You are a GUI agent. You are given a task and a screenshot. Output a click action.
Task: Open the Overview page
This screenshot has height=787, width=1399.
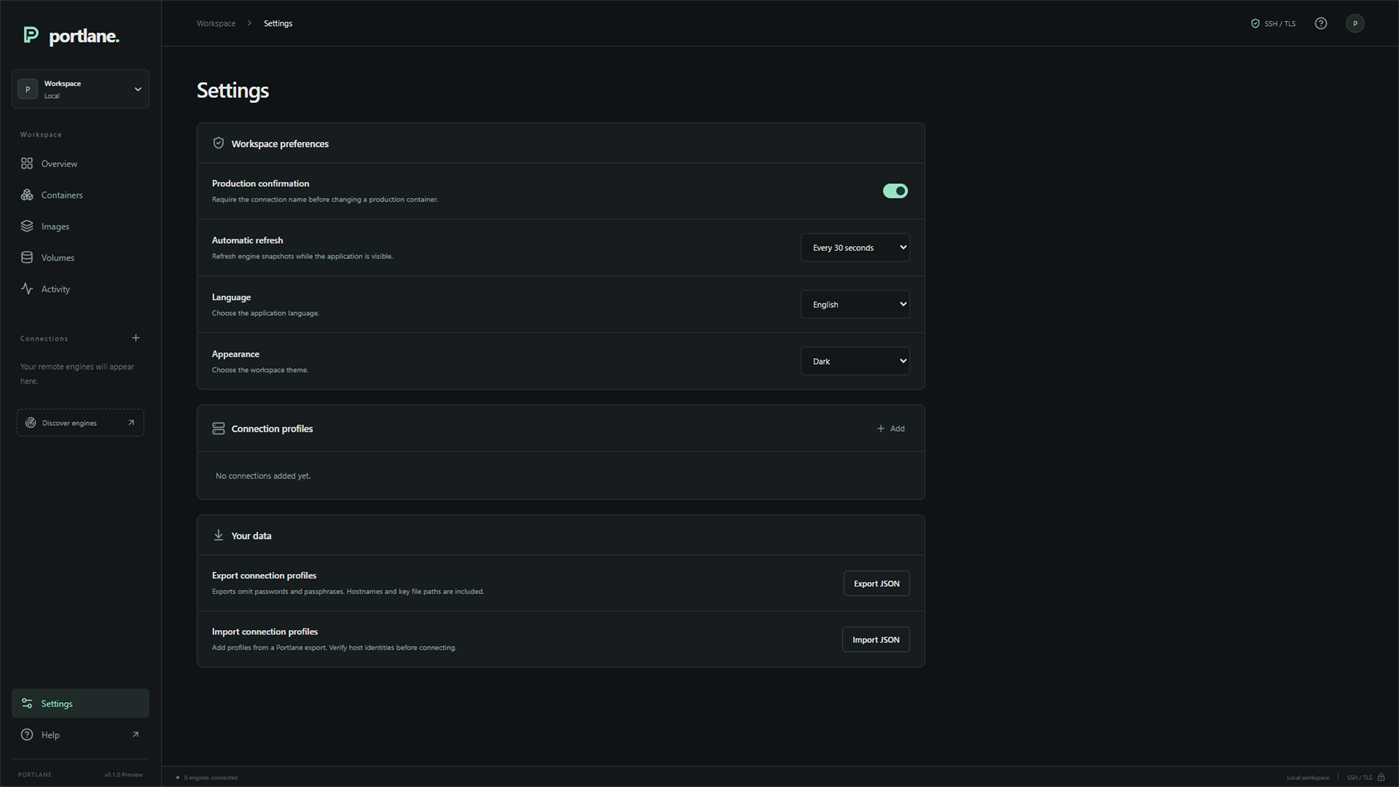[80, 163]
